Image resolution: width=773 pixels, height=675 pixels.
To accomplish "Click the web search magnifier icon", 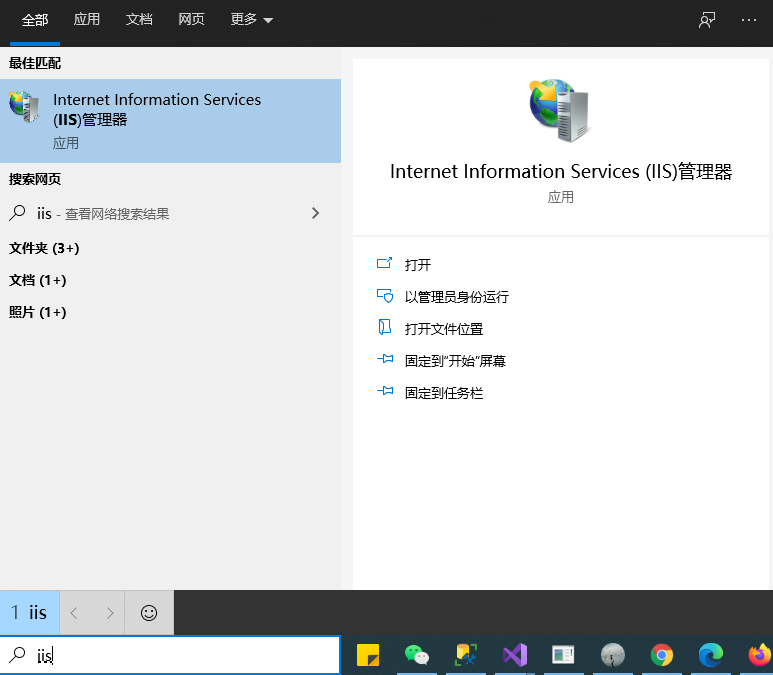I will click(x=17, y=213).
